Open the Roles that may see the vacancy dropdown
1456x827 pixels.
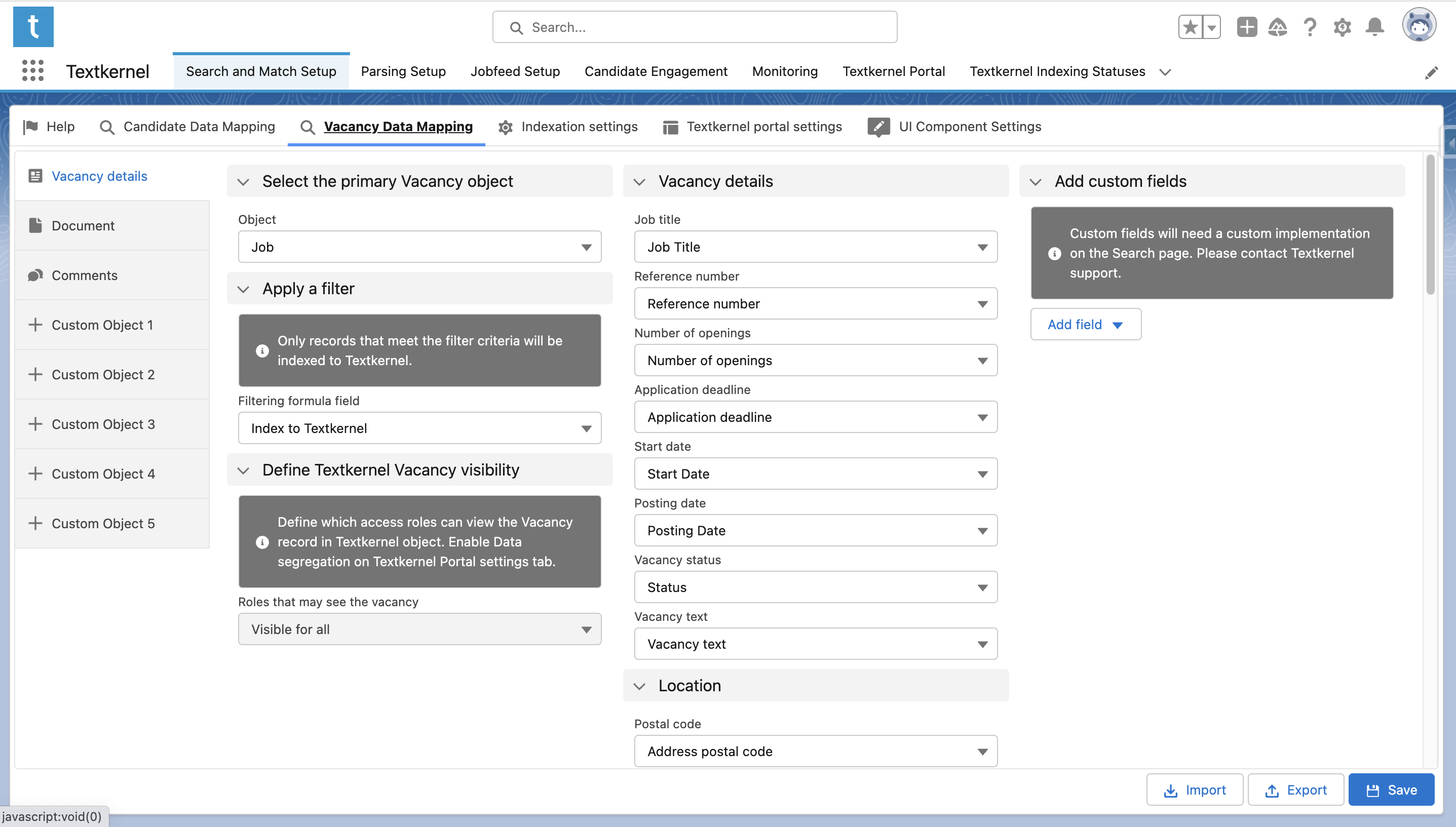tap(419, 629)
